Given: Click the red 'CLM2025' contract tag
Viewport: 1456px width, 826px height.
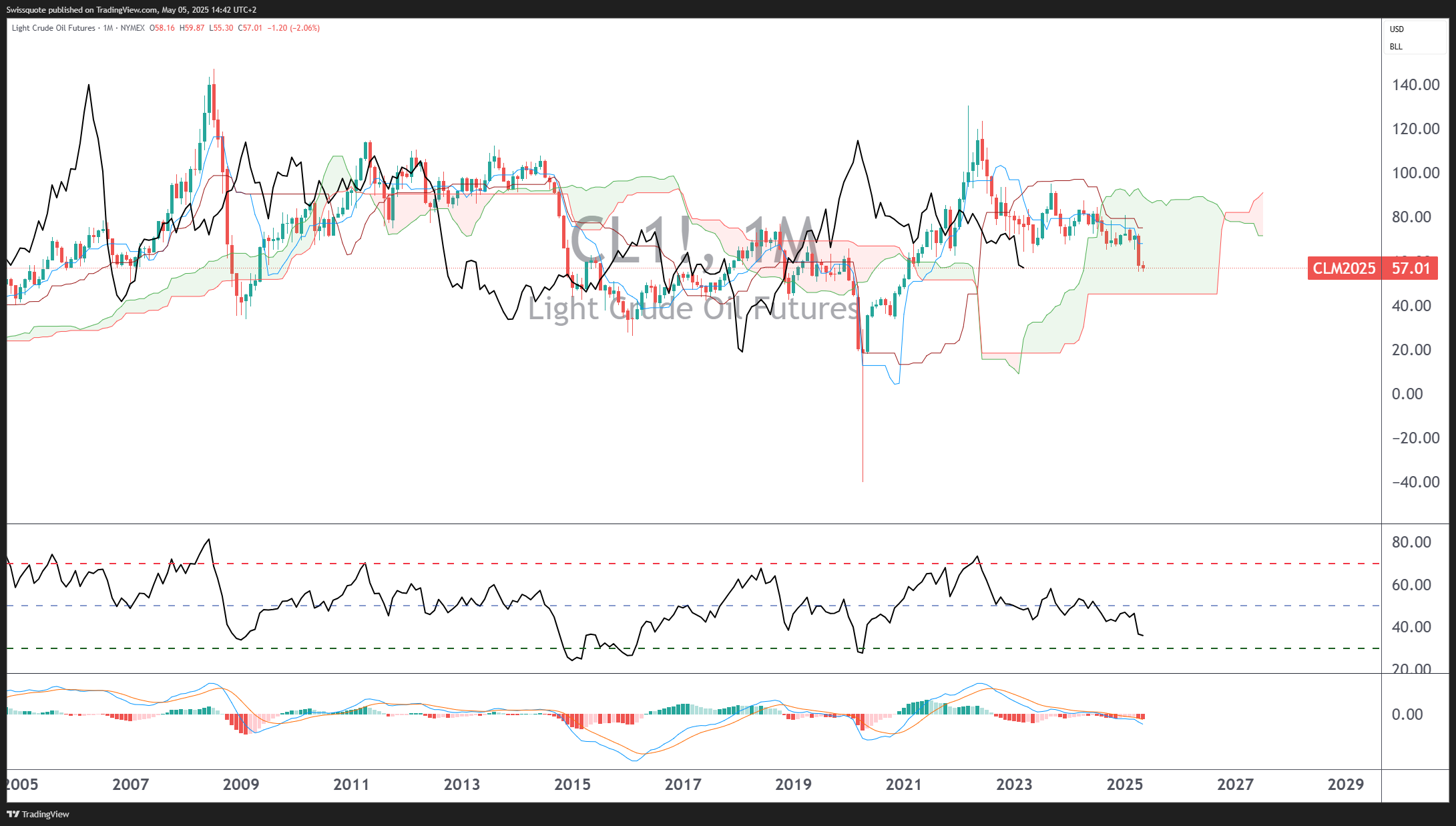Looking at the screenshot, I should (1344, 268).
